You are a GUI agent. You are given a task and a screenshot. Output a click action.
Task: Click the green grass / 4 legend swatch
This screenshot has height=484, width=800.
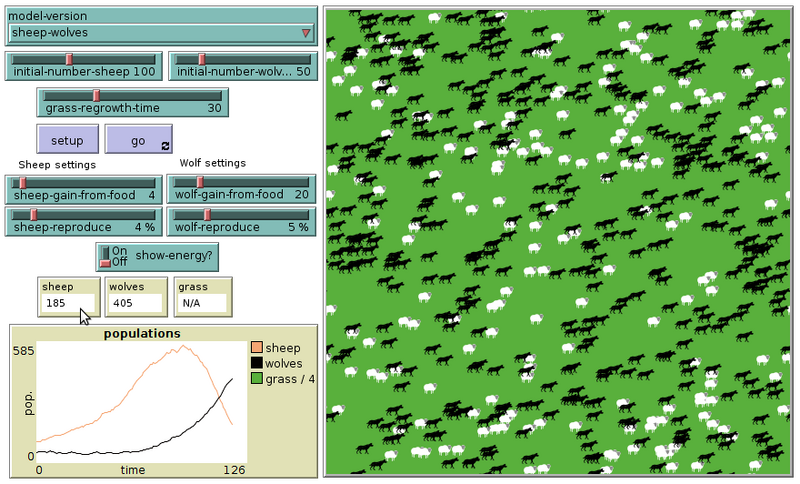pos(256,378)
